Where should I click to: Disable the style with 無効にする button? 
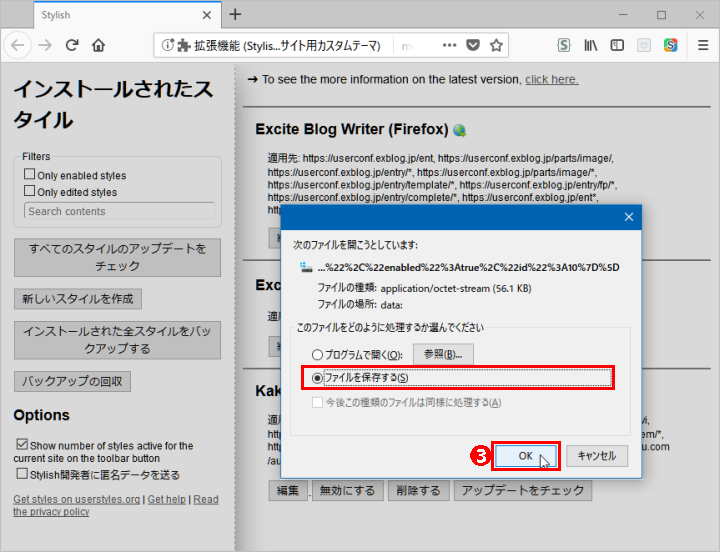pyautogui.click(x=347, y=490)
